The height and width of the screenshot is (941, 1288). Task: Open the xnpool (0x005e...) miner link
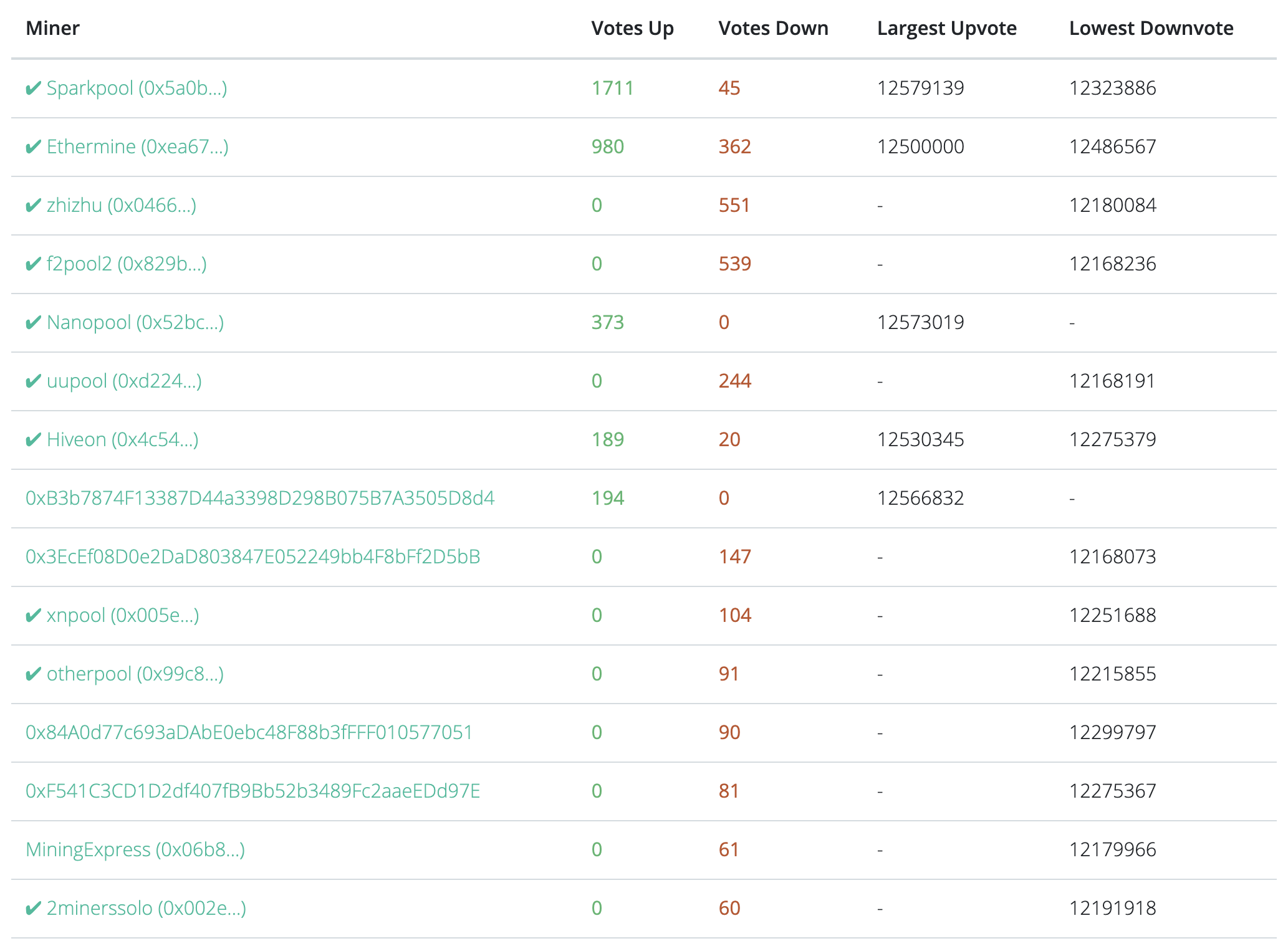point(123,616)
